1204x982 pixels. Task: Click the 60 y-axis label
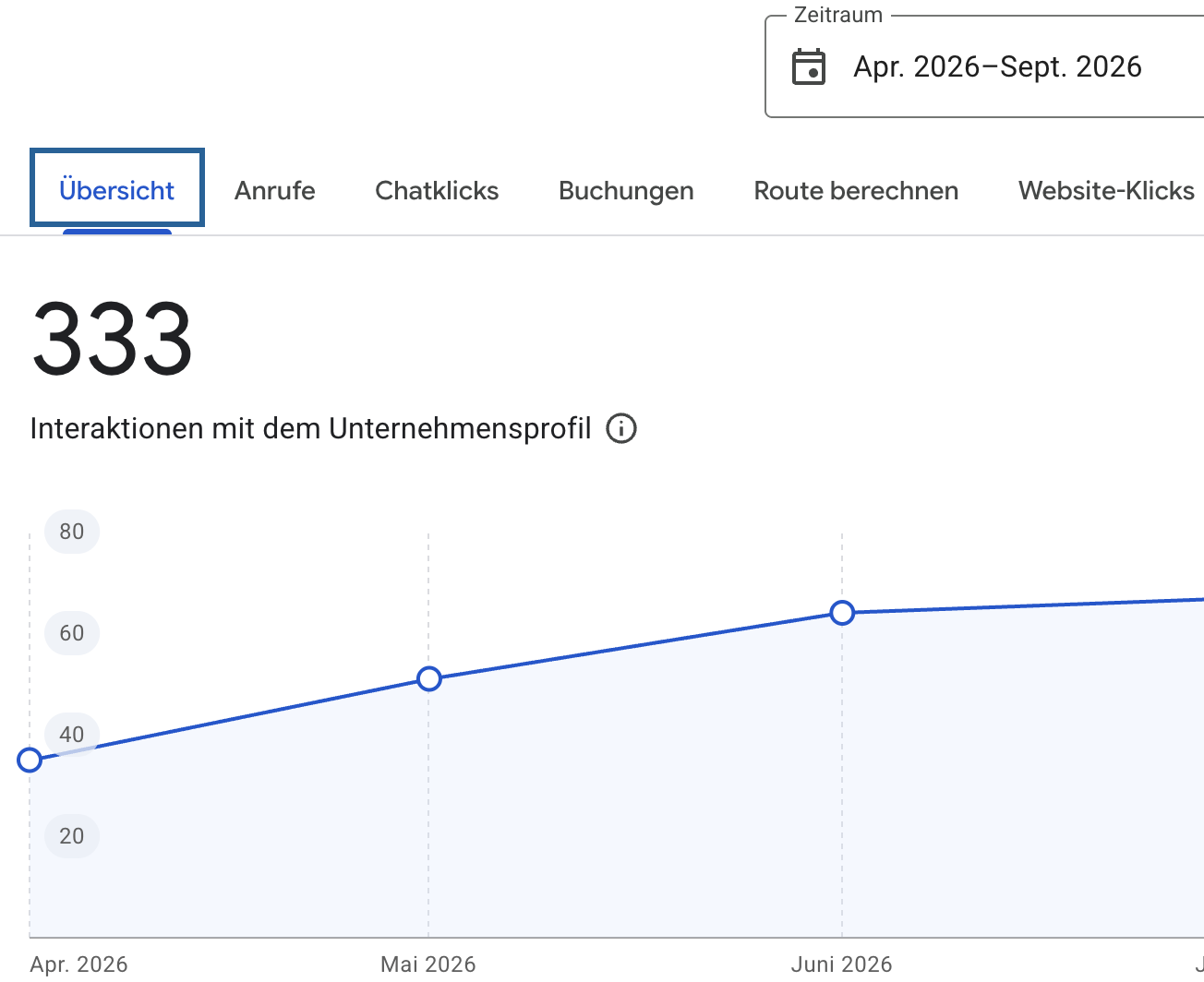click(x=72, y=633)
